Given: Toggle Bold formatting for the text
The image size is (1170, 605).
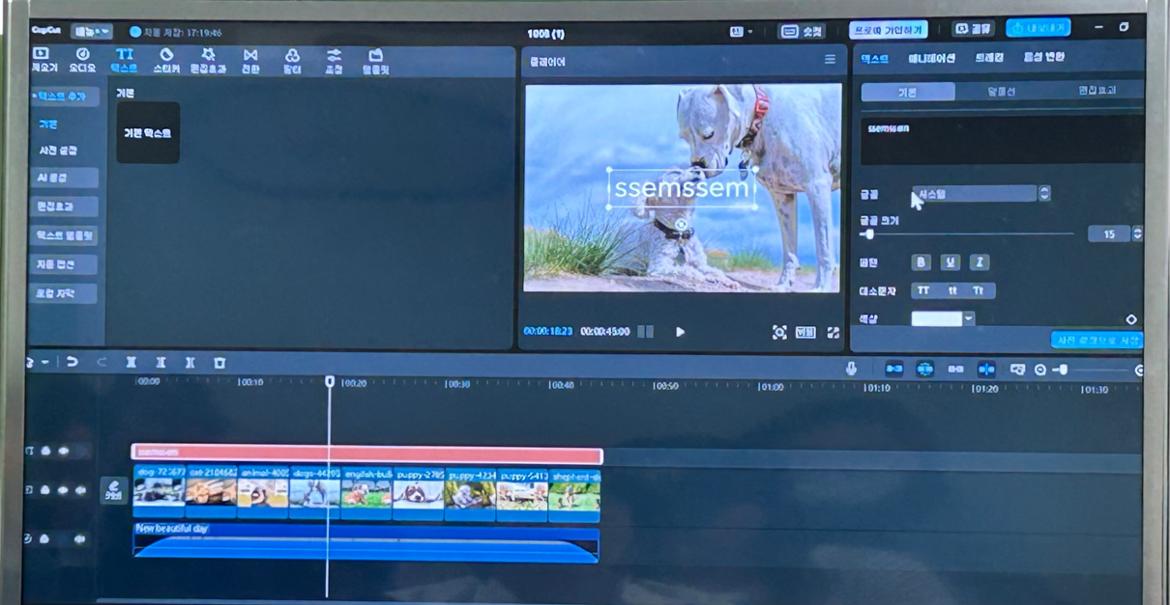Looking at the screenshot, I should pyautogui.click(x=921, y=262).
